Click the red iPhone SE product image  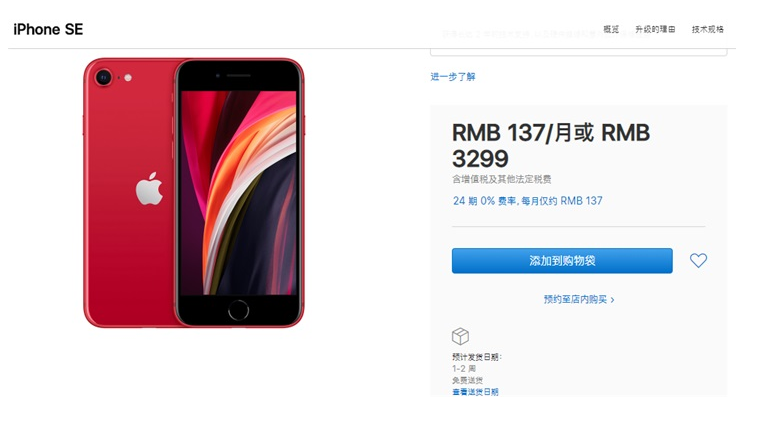tap(194, 193)
